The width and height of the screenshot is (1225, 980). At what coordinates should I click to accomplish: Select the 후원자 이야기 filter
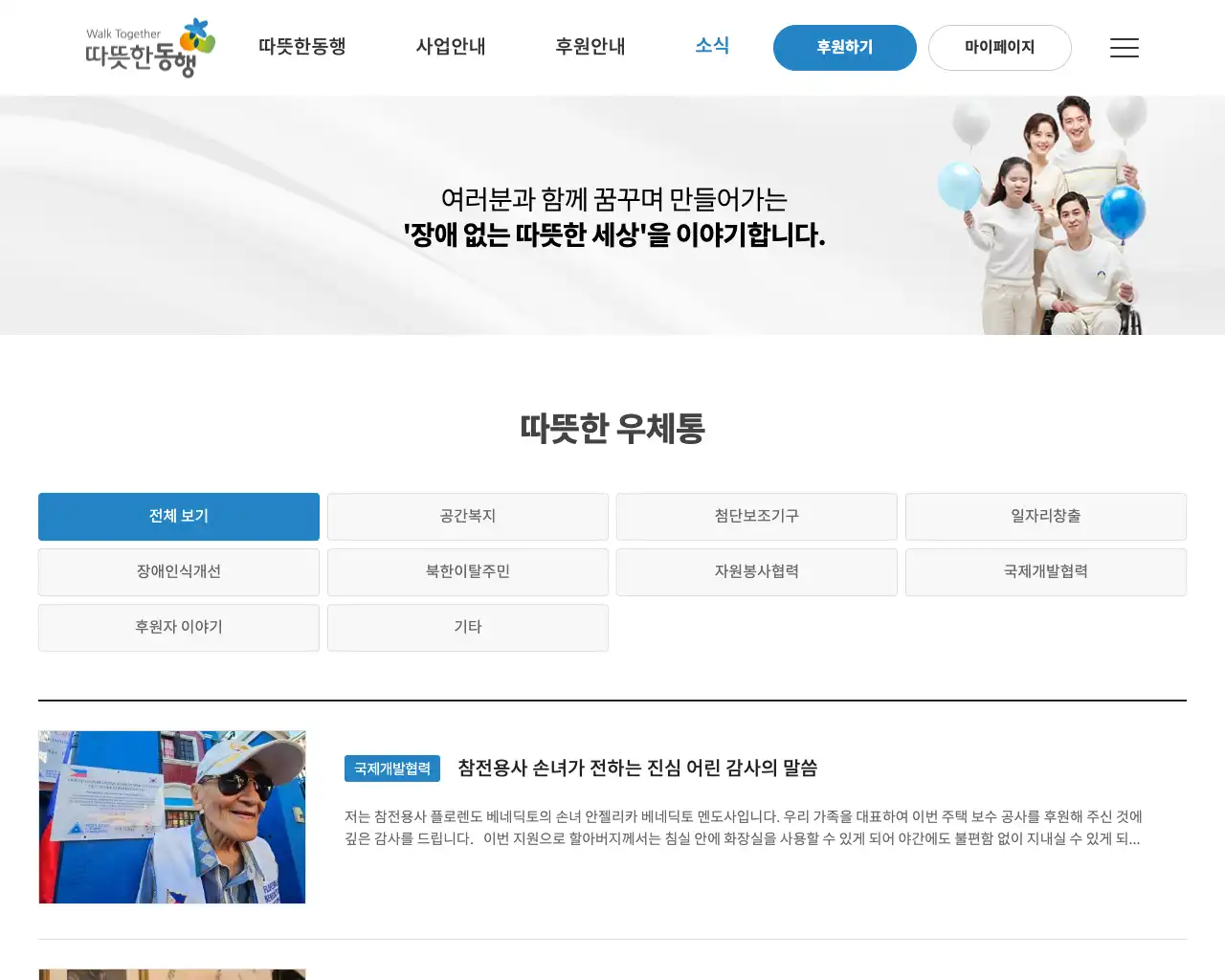[x=178, y=628]
